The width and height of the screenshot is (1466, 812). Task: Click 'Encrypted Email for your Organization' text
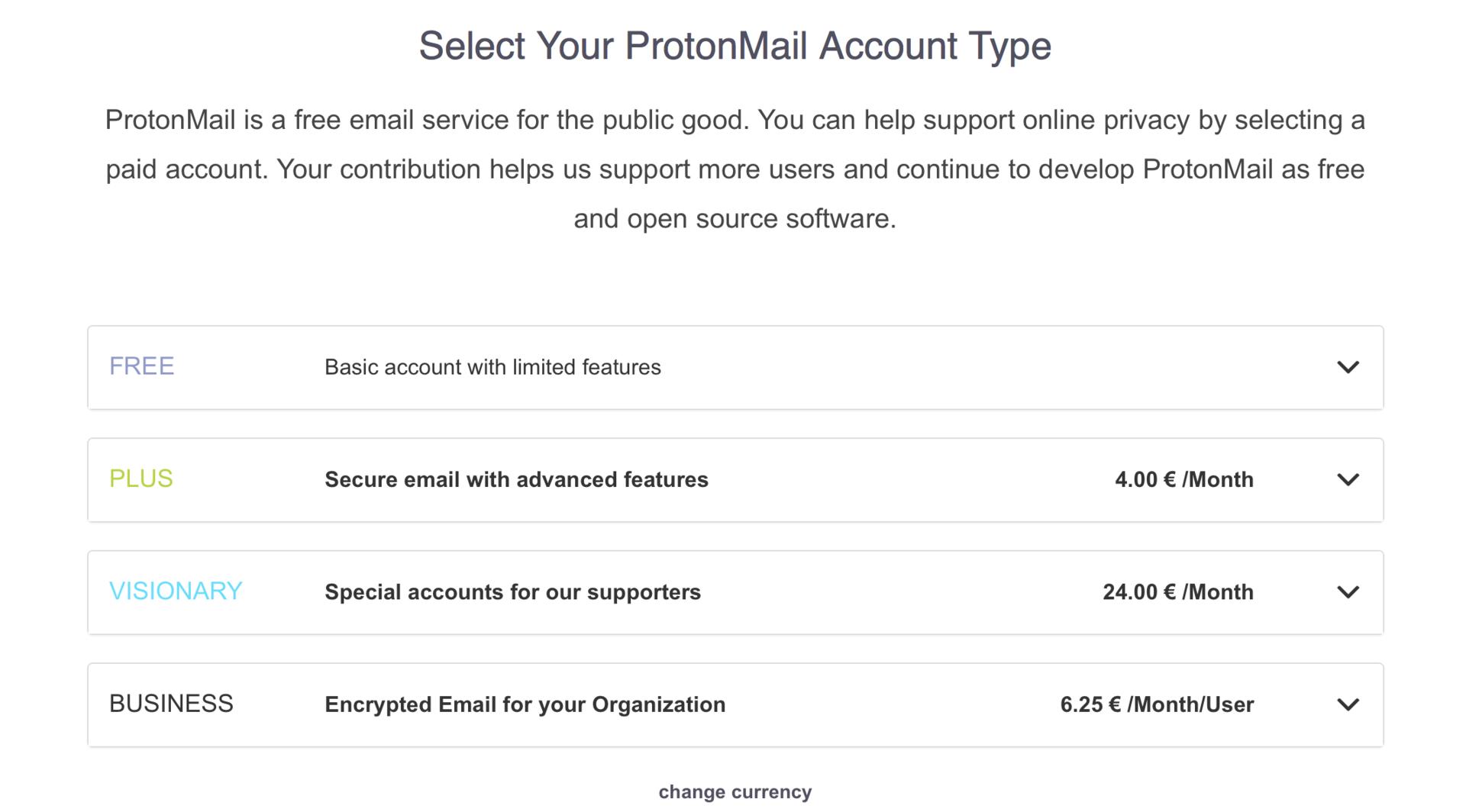pos(525,704)
